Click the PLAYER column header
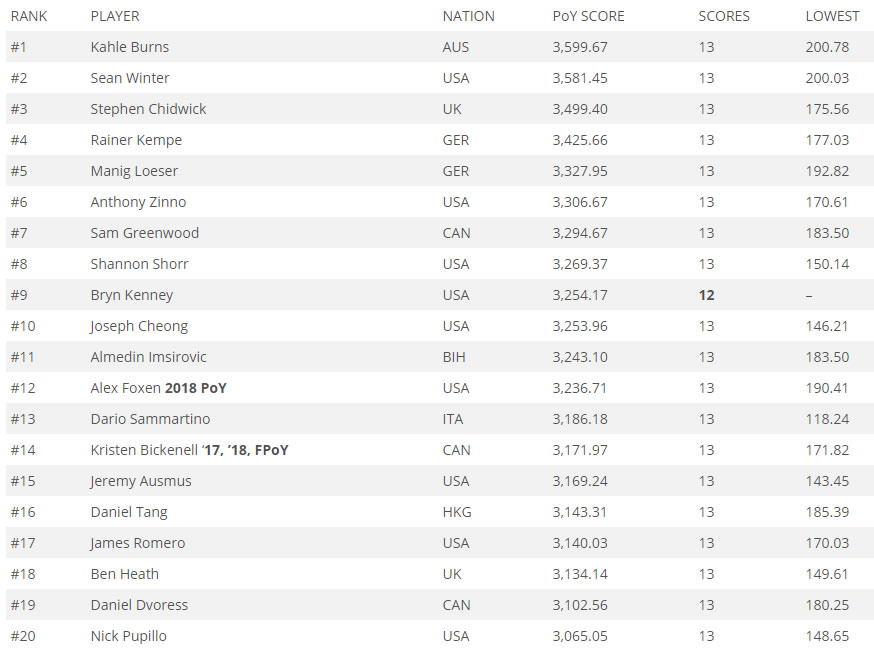Viewport: 874px width, 656px height. point(115,16)
